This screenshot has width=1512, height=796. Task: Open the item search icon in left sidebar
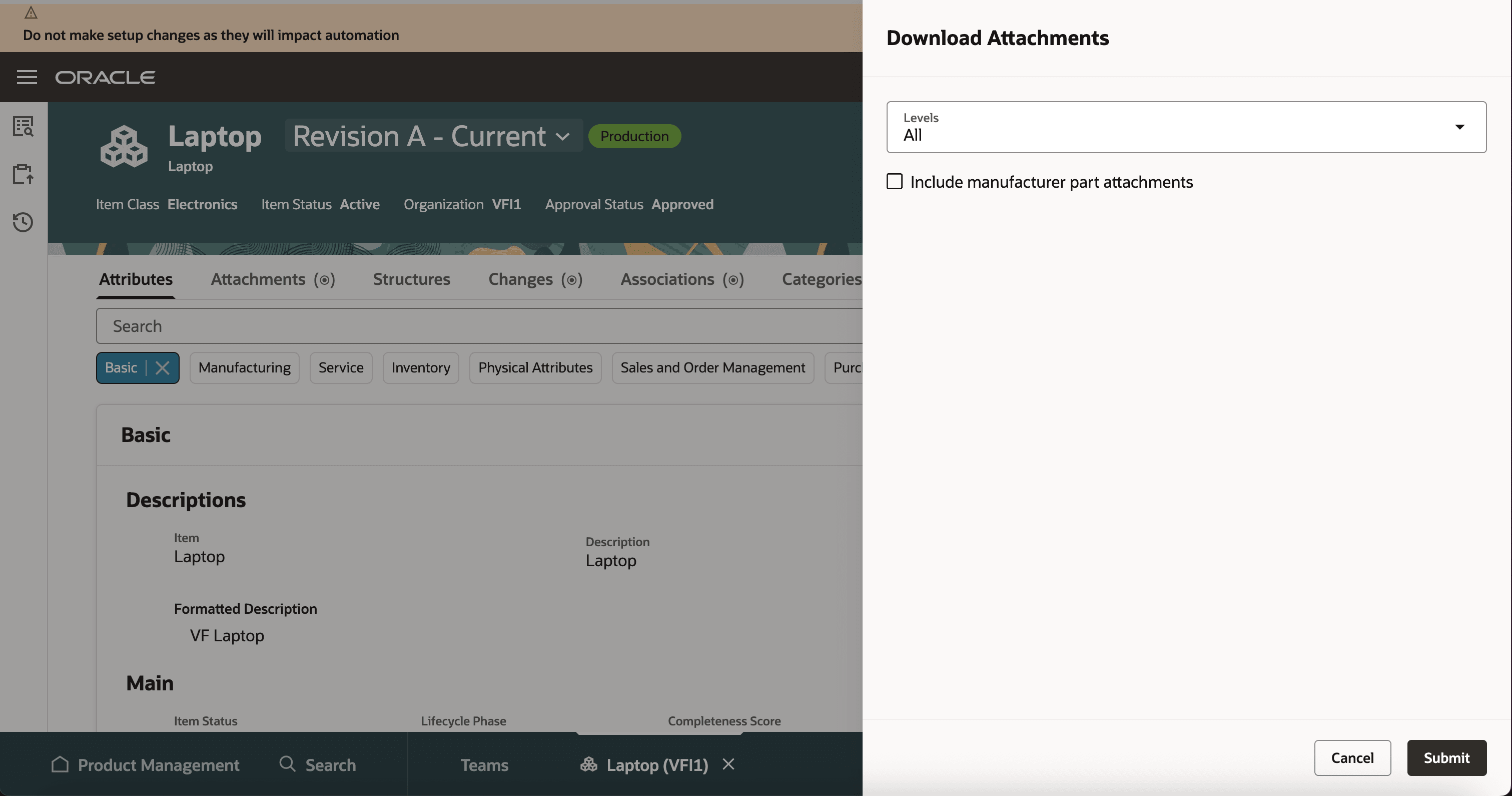tap(23, 126)
